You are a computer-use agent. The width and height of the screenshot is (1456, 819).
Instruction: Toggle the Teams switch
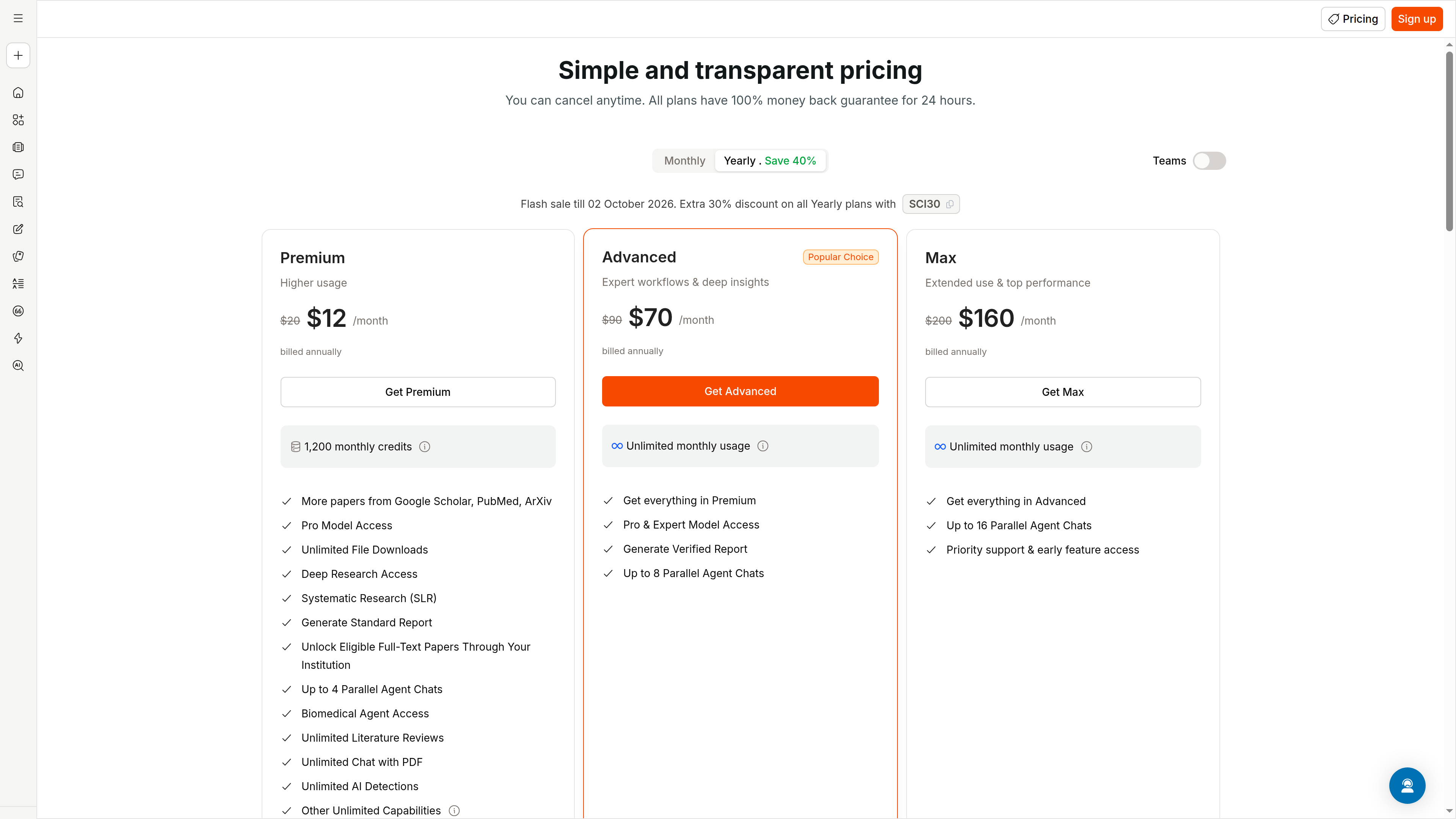(x=1209, y=161)
